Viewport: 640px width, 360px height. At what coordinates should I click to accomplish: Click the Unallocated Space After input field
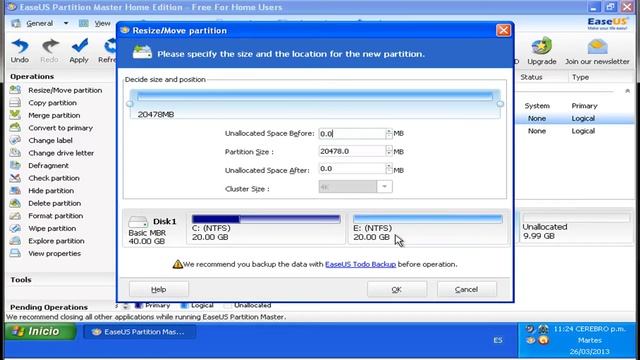tap(352, 169)
